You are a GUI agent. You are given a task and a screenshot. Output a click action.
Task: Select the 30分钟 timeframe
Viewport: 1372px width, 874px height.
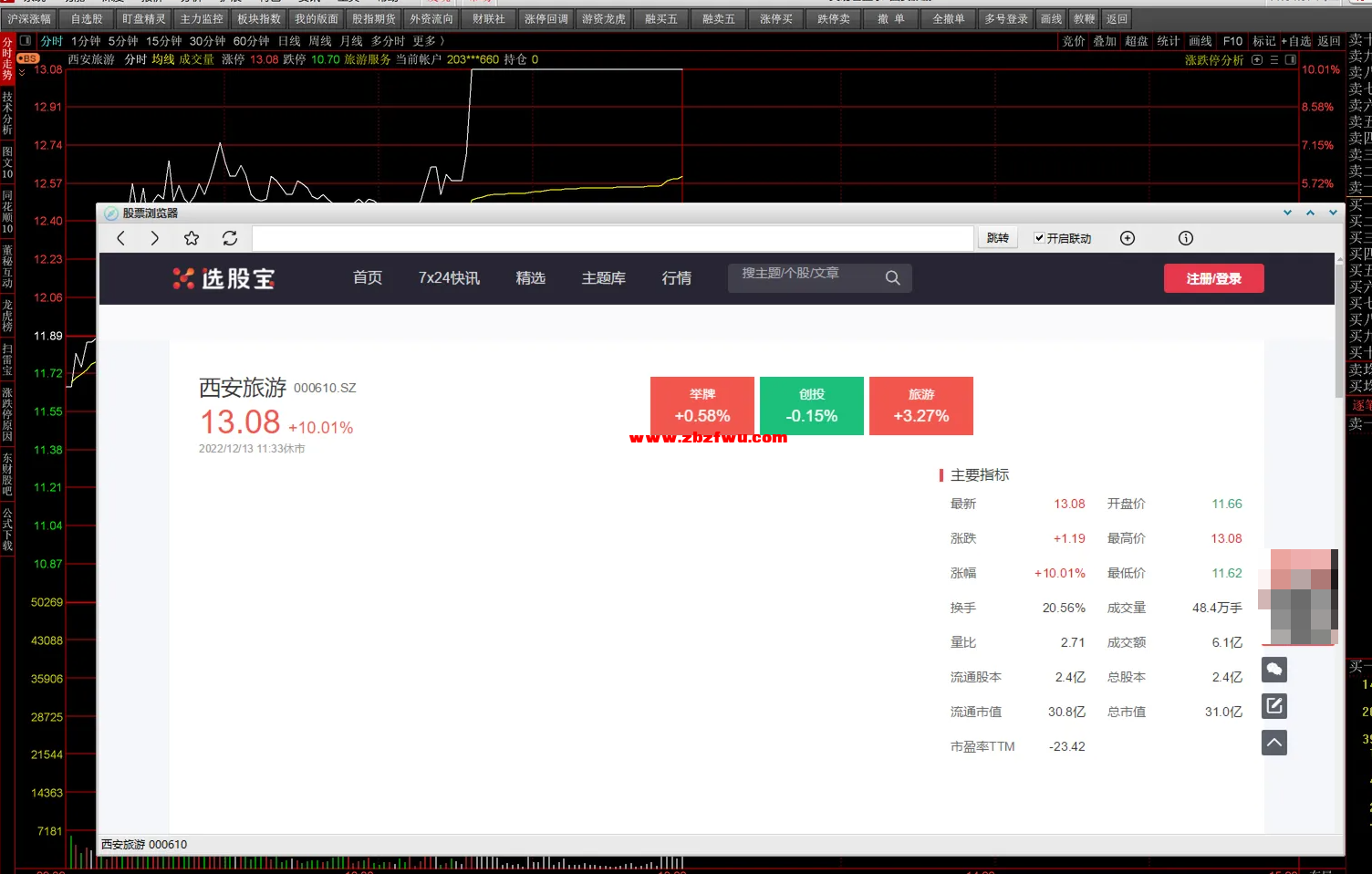tap(208, 41)
